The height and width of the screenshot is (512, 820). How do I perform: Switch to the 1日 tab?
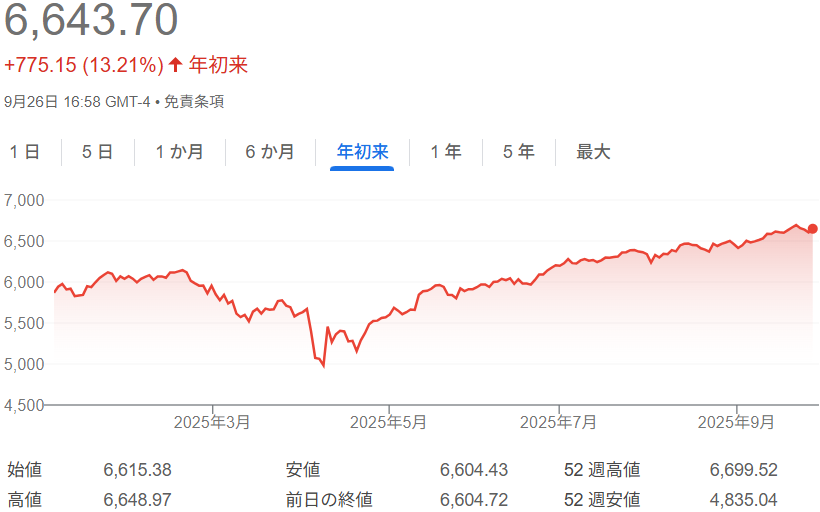coord(25,152)
